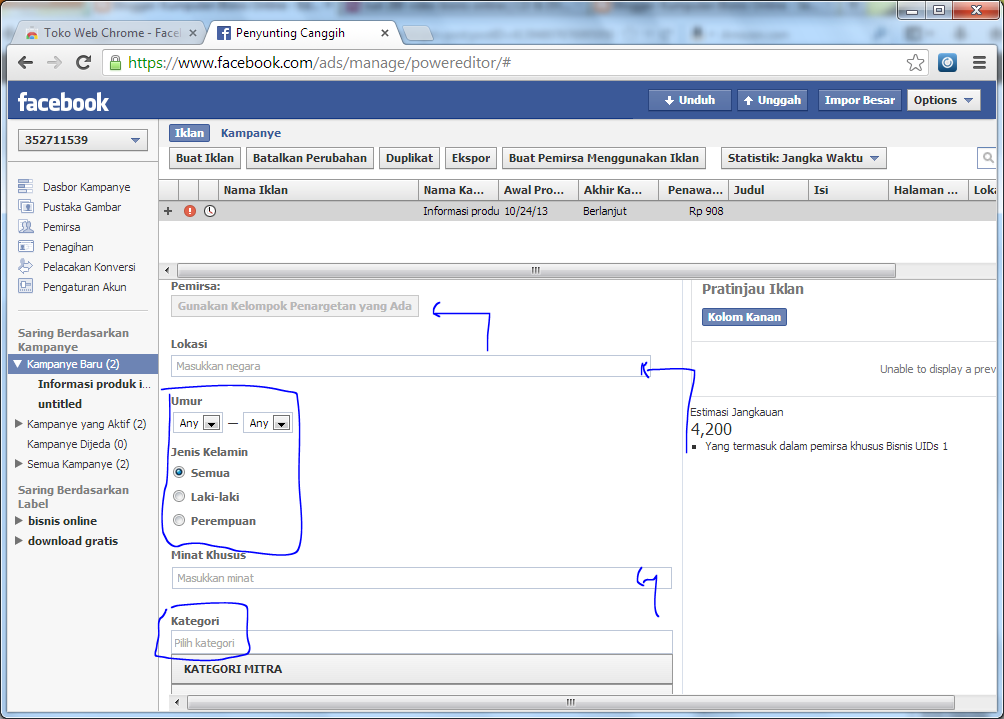Viewport: 1004px width, 719px height.
Task: Open the blue browser extension icon
Action: point(947,63)
